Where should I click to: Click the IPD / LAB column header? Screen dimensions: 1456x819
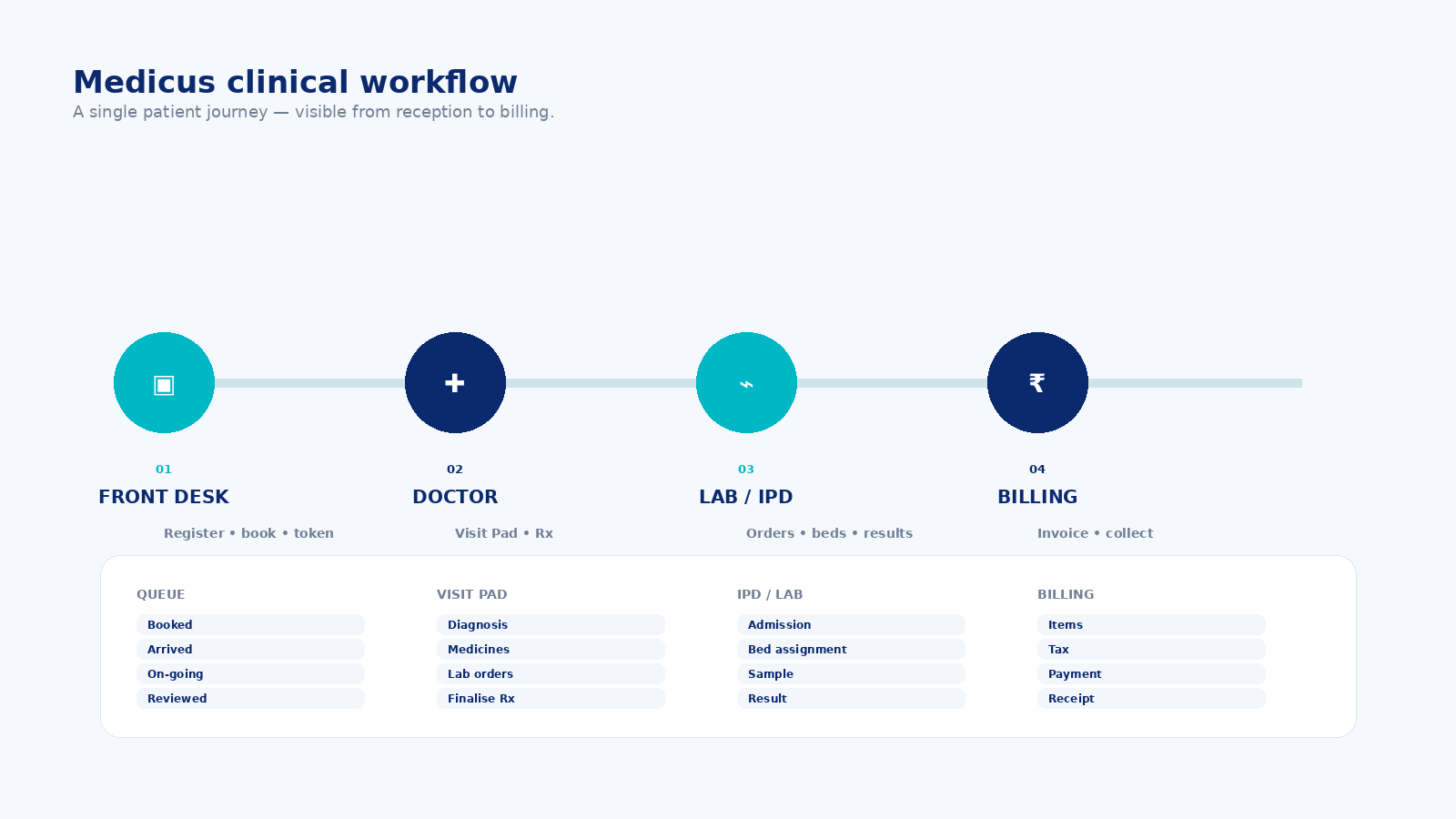(770, 594)
